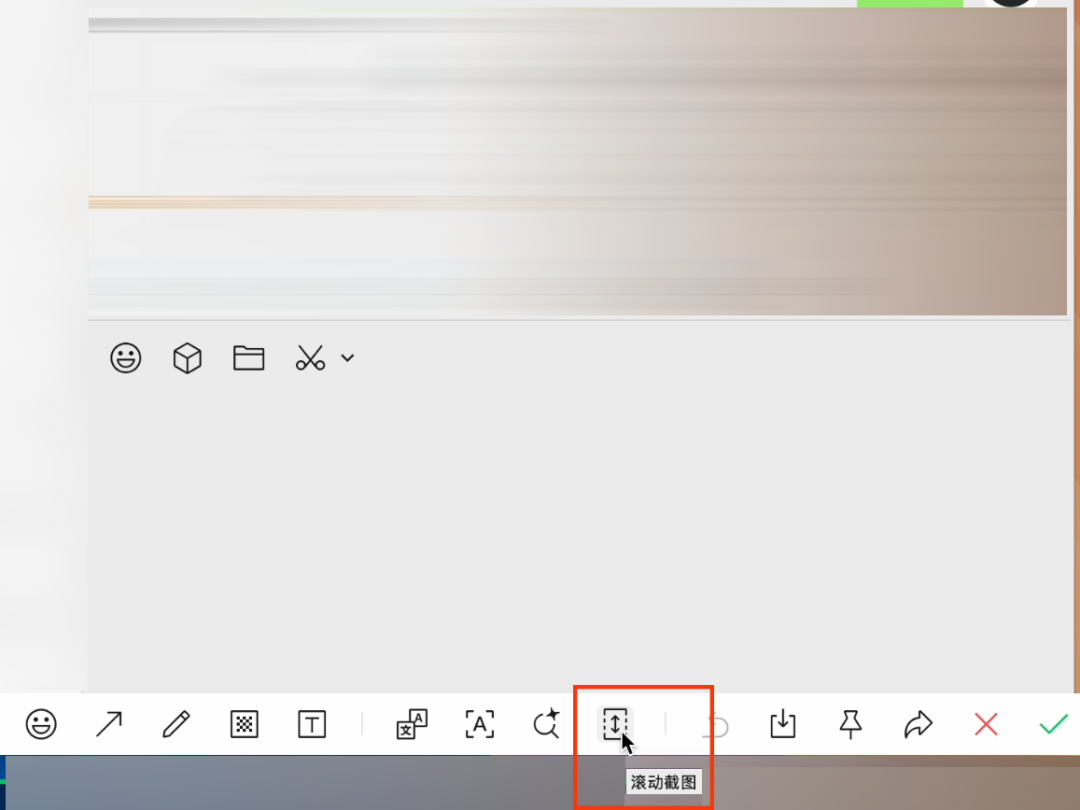Forward the screenshot with the share arrow
This screenshot has height=810, width=1080.
pyautogui.click(x=918, y=725)
